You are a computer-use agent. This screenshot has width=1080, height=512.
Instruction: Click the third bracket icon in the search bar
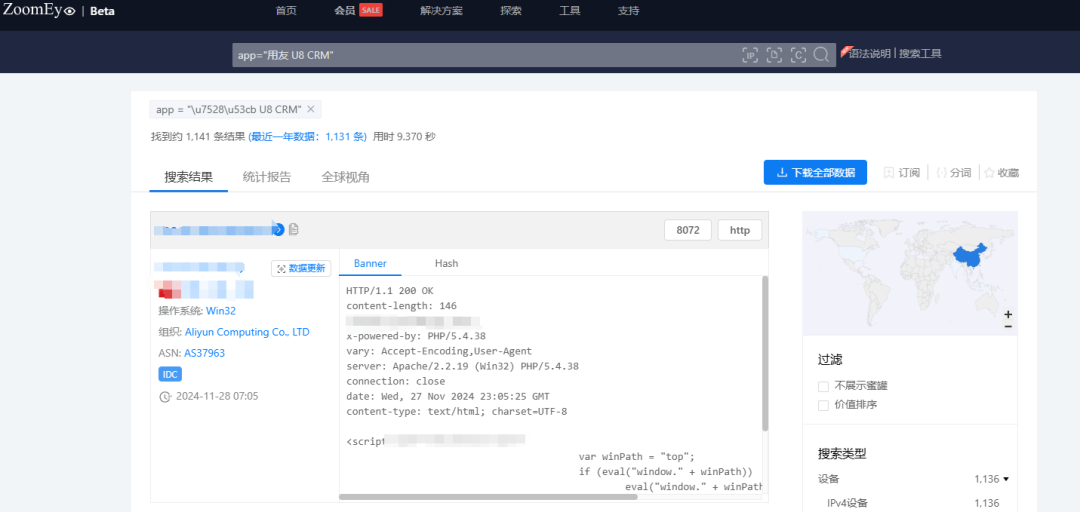798,56
